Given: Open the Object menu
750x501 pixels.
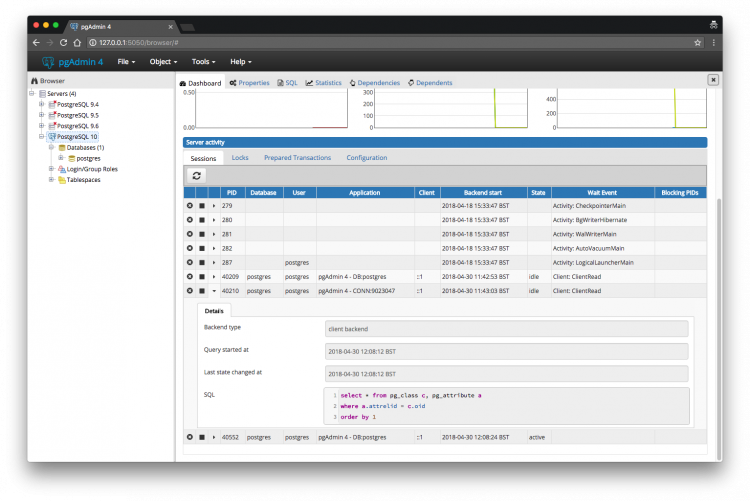Looking at the screenshot, I should coord(162,62).
